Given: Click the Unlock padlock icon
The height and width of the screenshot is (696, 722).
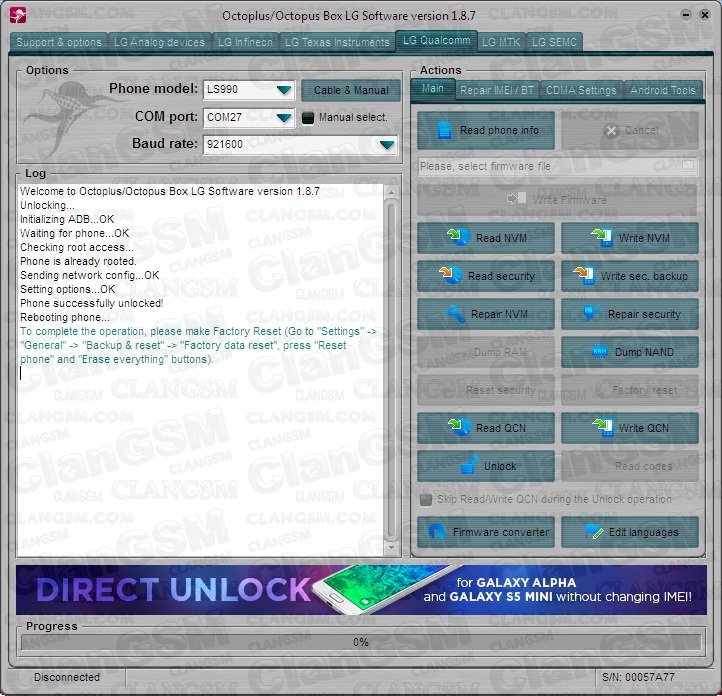Looking at the screenshot, I should pyautogui.click(x=470, y=465).
